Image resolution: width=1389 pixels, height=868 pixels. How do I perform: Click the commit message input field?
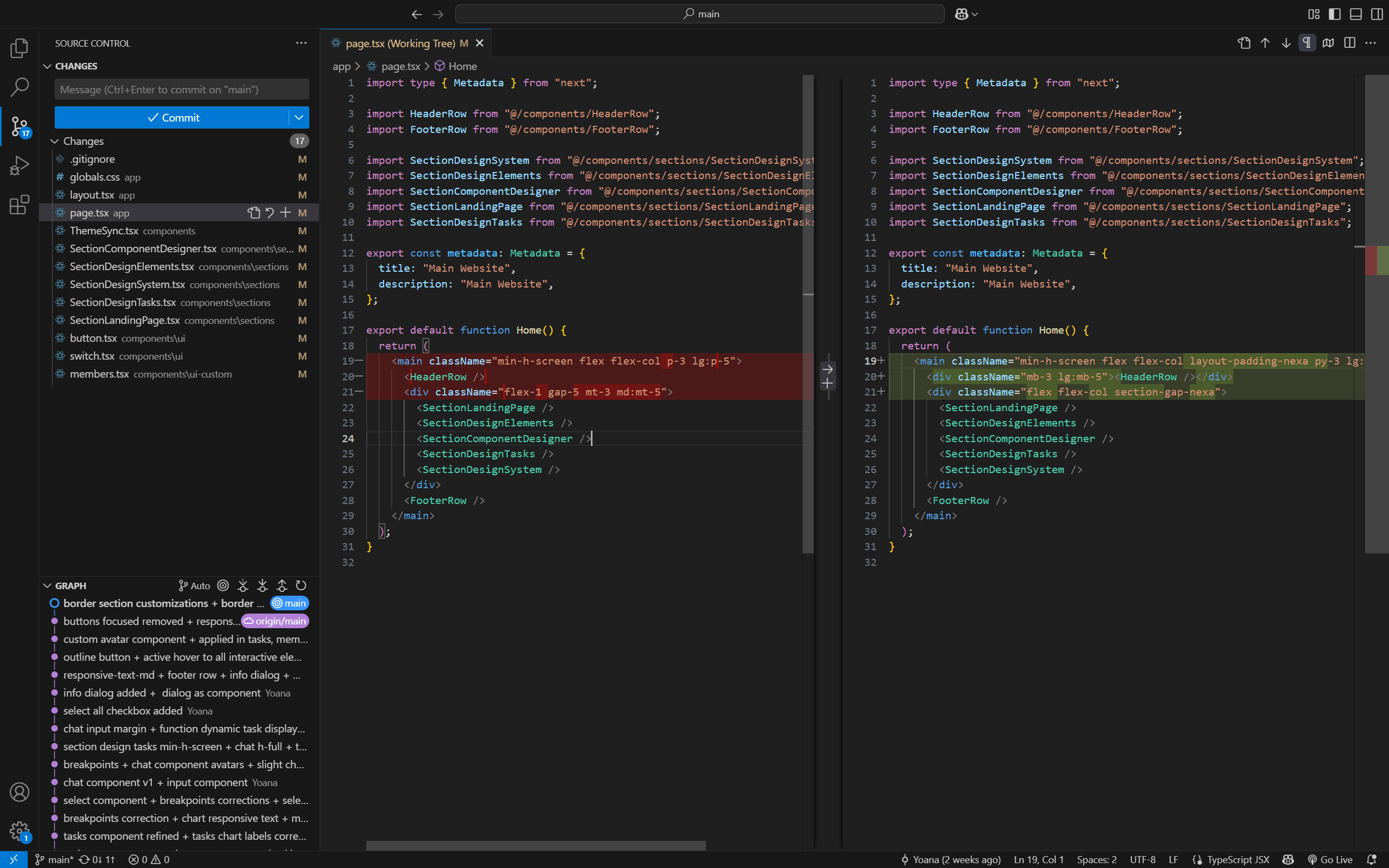(182, 90)
